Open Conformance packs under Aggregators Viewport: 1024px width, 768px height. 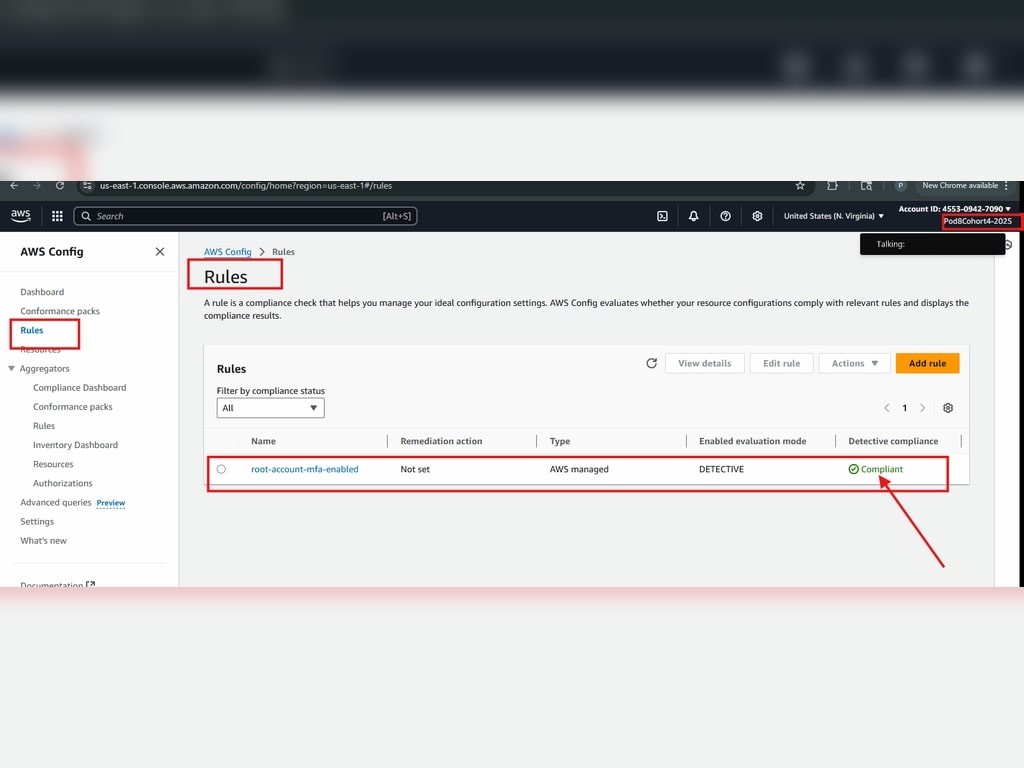(x=72, y=406)
